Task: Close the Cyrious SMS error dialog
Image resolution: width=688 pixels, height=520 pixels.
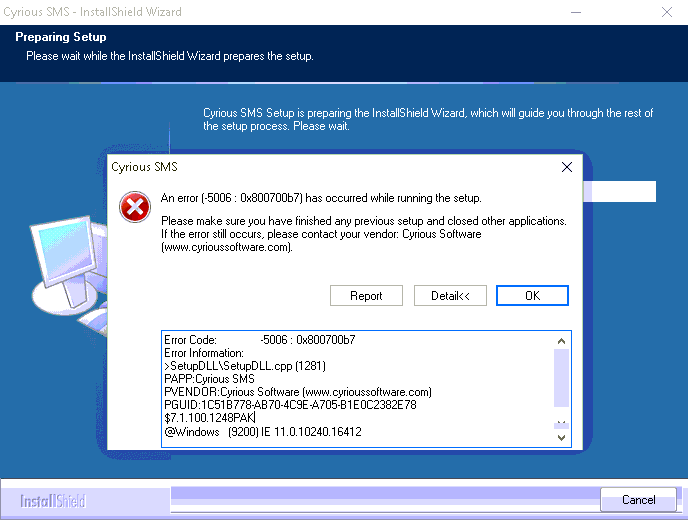Action: point(566,167)
